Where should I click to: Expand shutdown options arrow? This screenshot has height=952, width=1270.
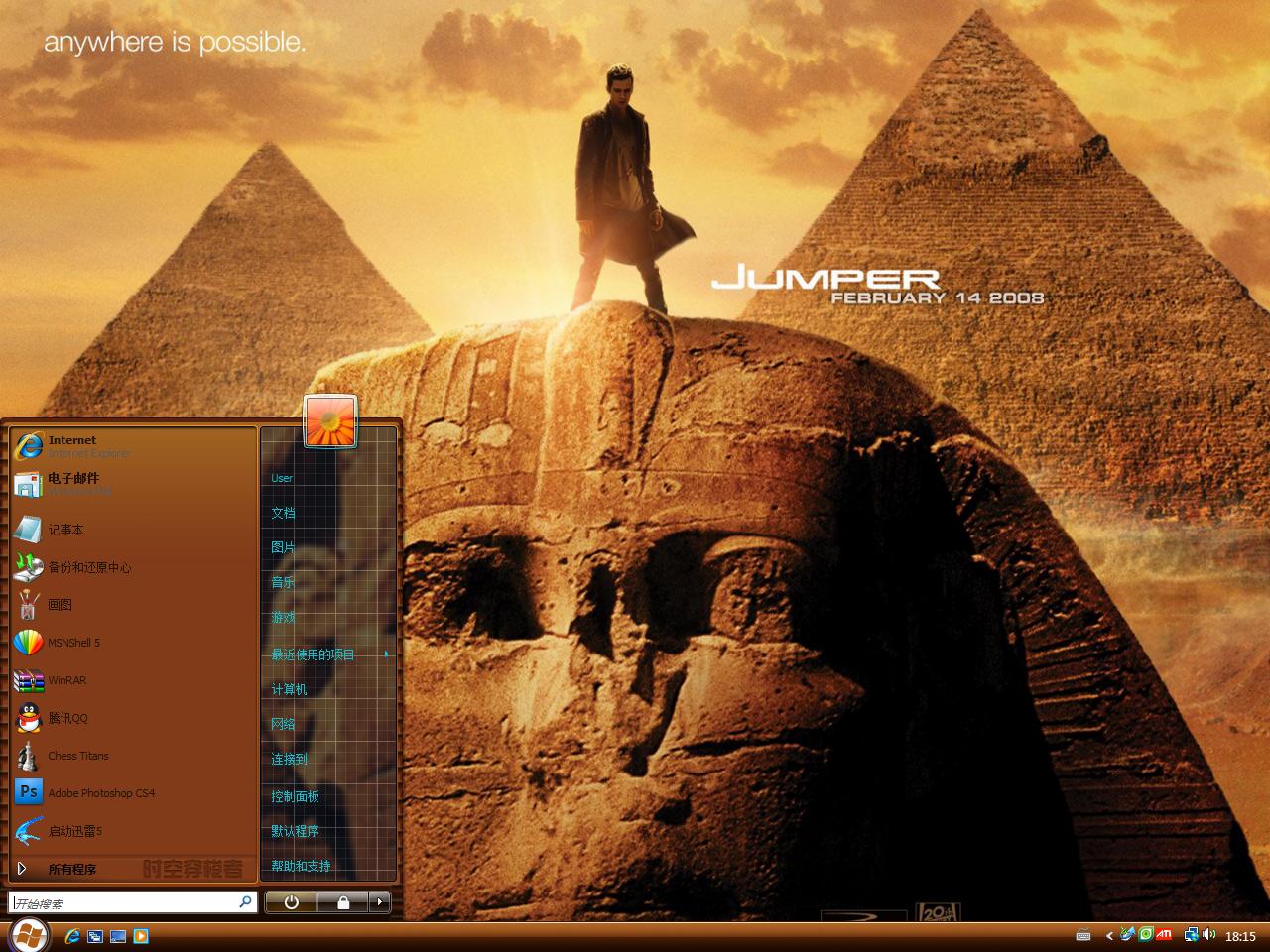[379, 902]
